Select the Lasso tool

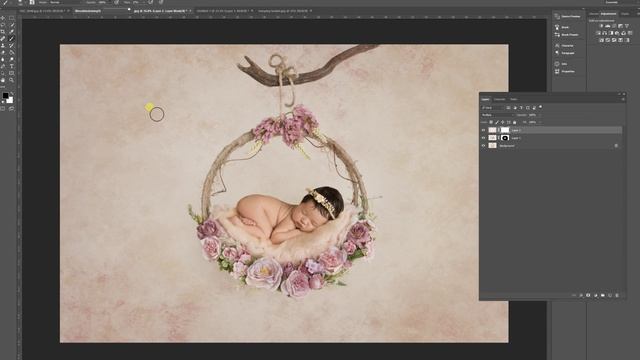coord(3,24)
